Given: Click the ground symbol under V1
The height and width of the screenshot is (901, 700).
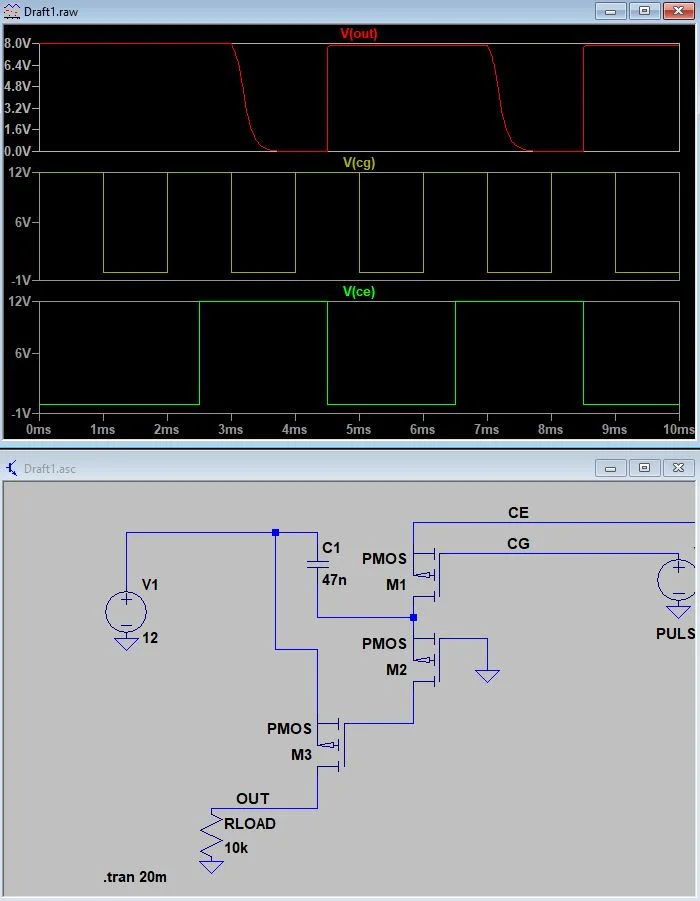Looking at the screenshot, I should pos(126,644).
